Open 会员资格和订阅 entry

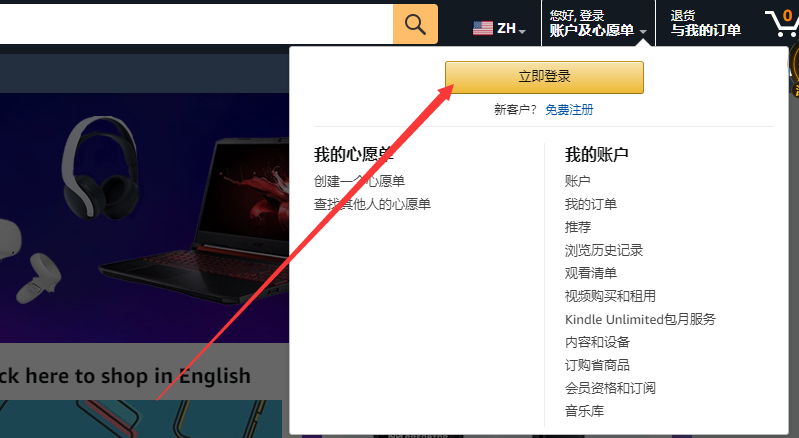610,388
